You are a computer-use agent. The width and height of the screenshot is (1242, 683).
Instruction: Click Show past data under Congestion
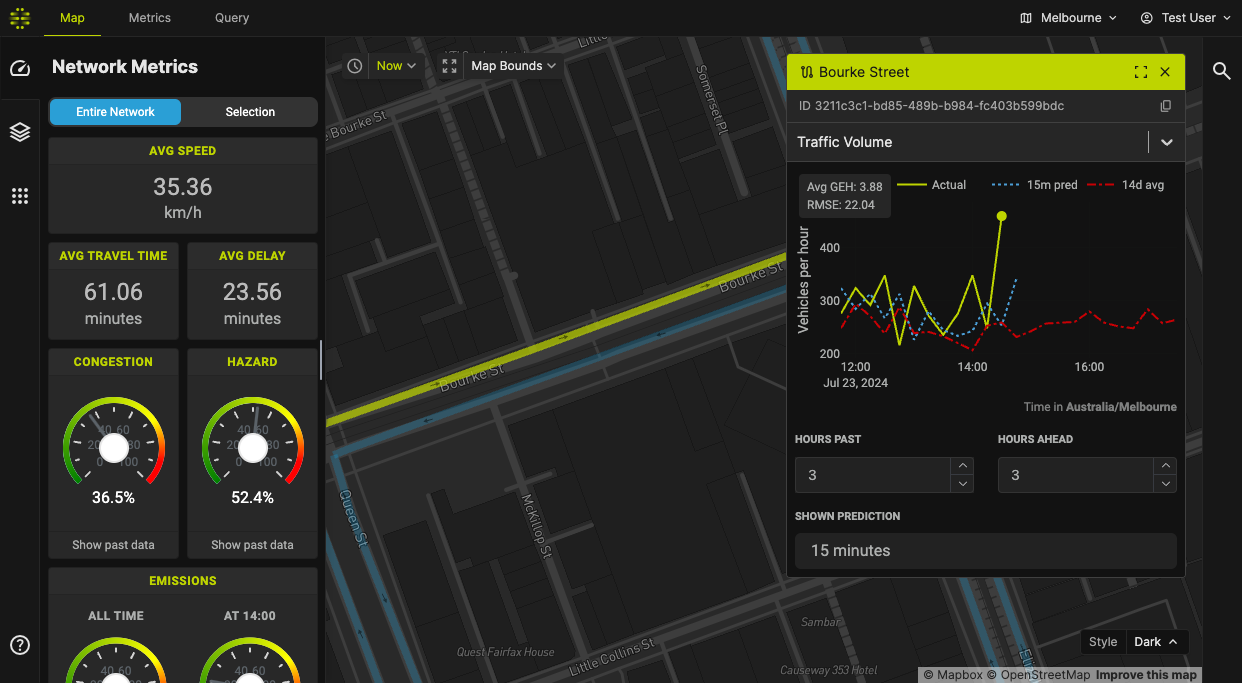(113, 545)
